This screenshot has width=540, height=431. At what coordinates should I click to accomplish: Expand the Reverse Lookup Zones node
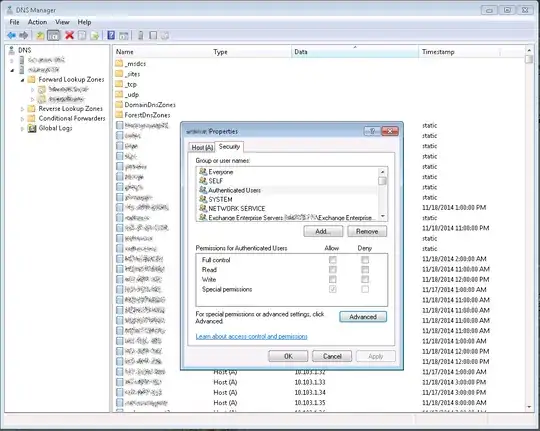coord(23,109)
